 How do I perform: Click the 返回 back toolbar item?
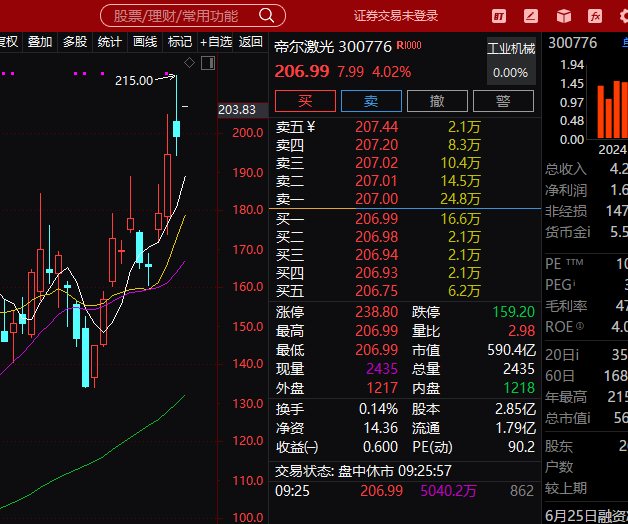pyautogui.click(x=251, y=42)
